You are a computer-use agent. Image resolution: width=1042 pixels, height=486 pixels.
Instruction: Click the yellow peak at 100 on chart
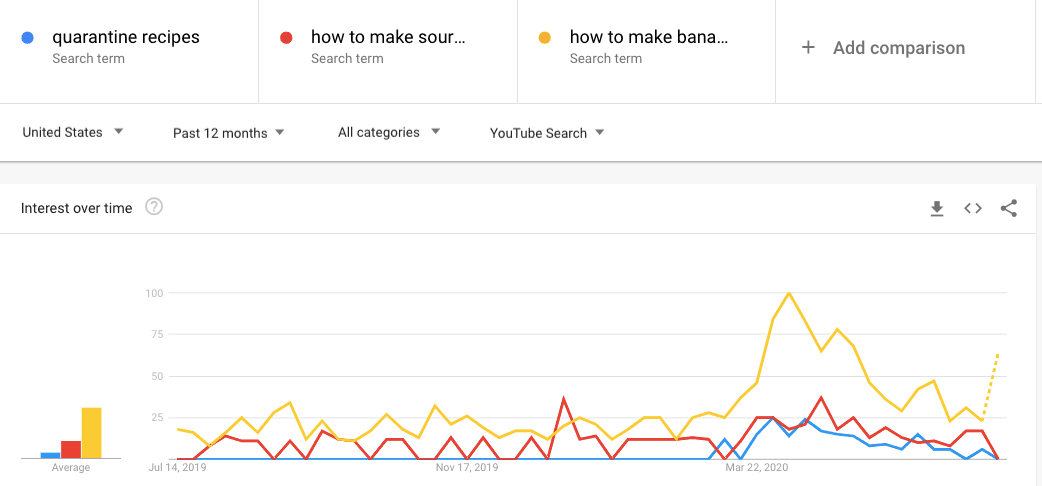(789, 294)
